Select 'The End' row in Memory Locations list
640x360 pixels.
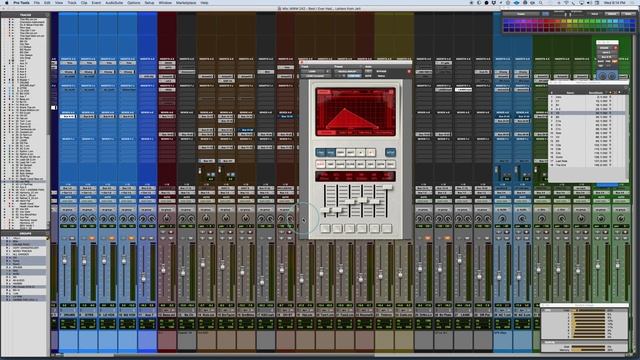[586, 165]
